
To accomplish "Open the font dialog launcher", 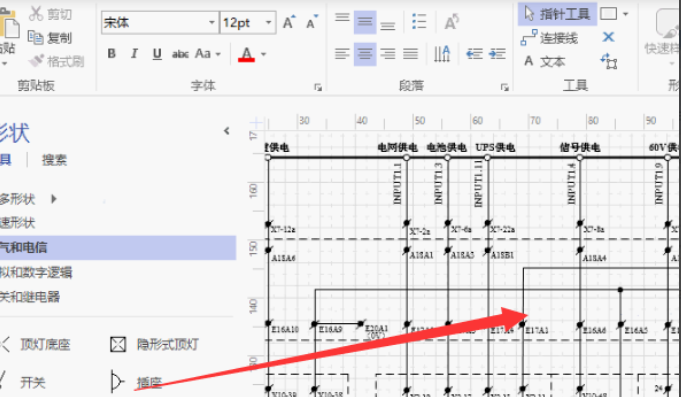I will [x=318, y=87].
